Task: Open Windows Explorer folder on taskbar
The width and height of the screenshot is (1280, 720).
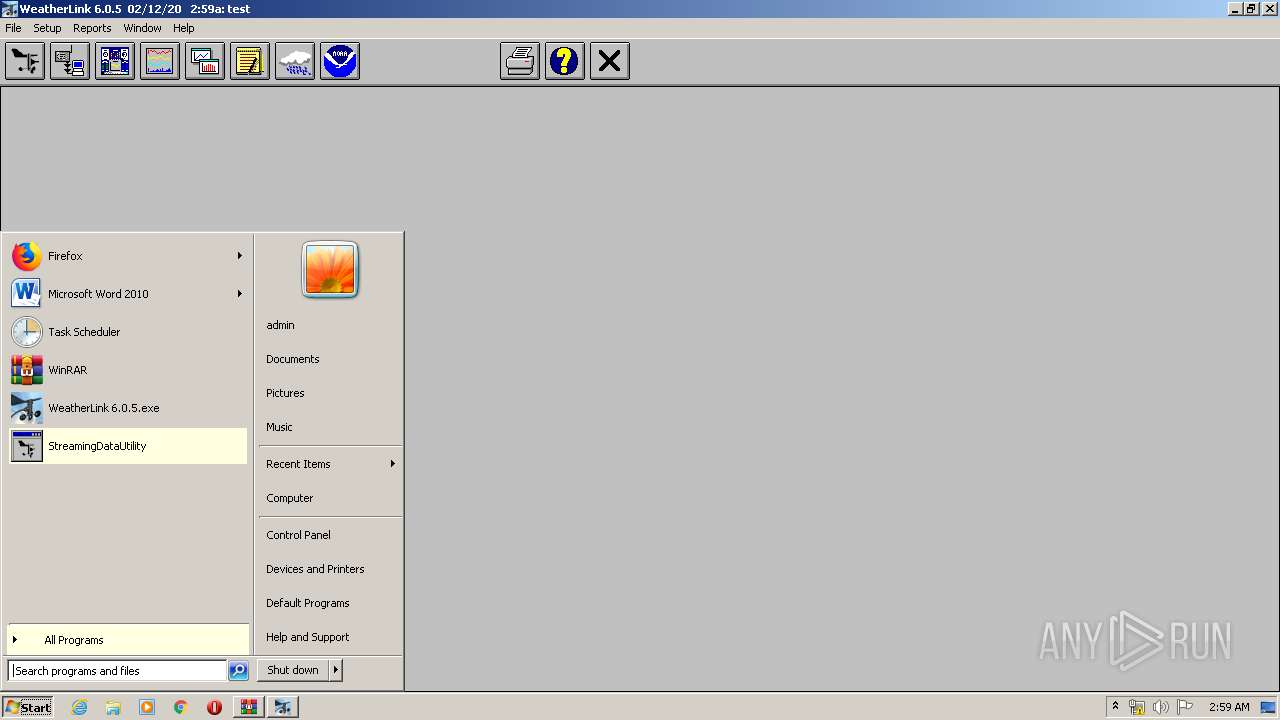Action: (x=113, y=707)
